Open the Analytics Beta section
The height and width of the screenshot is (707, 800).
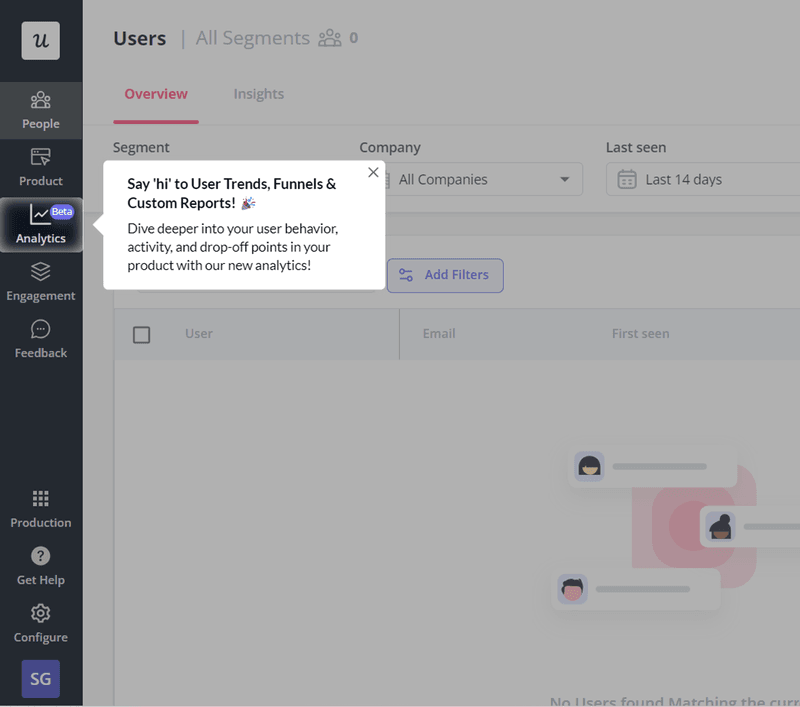(x=40, y=224)
